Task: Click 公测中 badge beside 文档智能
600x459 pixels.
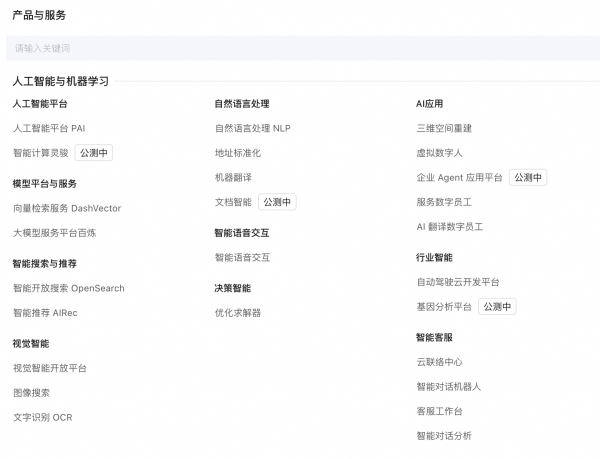Action: pyautogui.click(x=277, y=202)
